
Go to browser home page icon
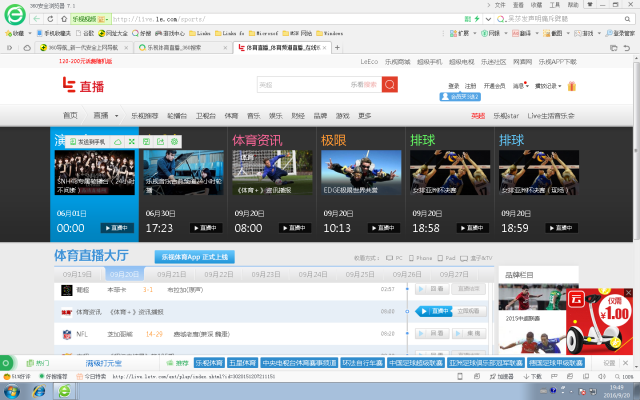tap(64, 19)
